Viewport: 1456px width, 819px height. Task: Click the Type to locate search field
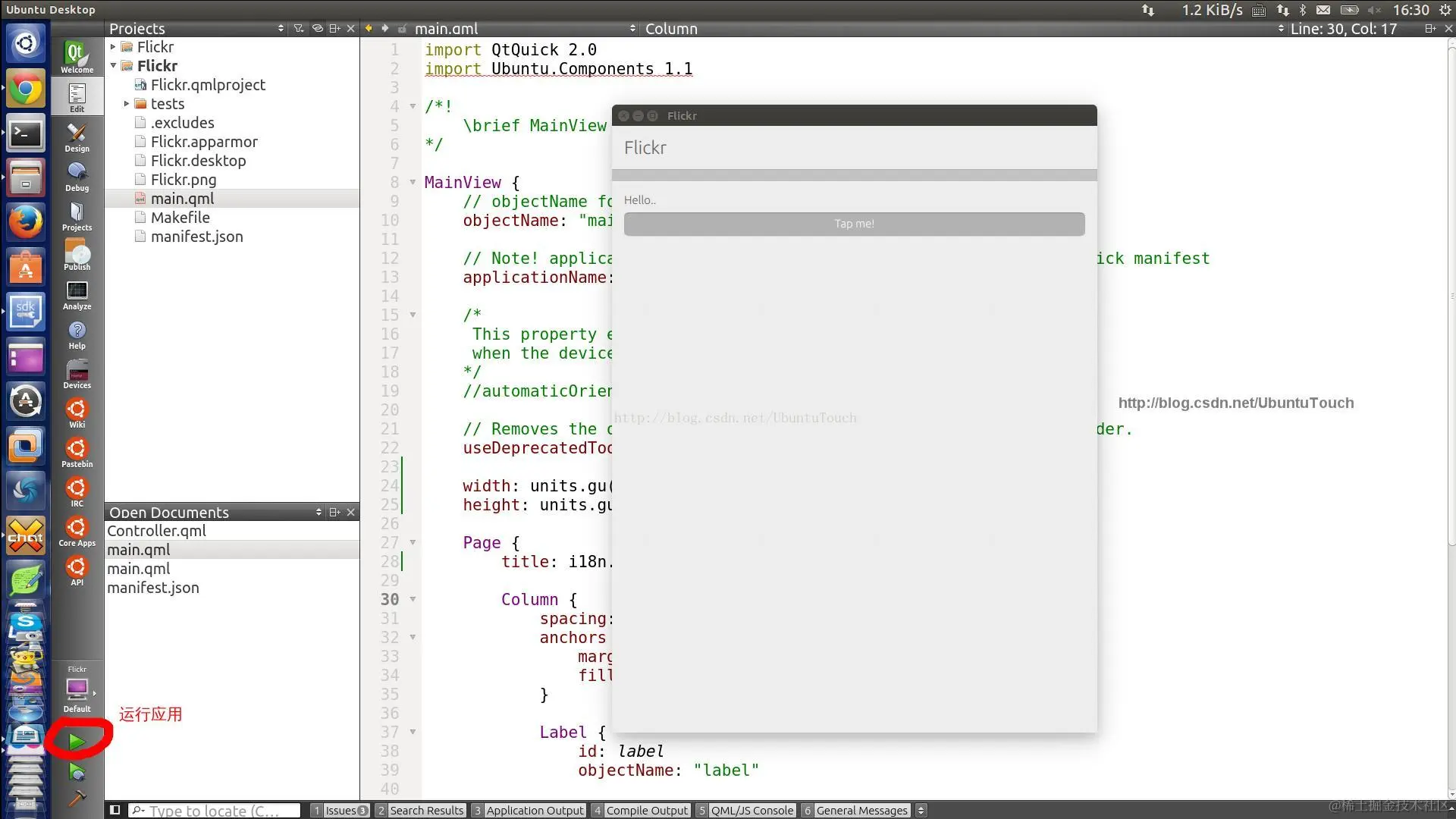[x=214, y=810]
